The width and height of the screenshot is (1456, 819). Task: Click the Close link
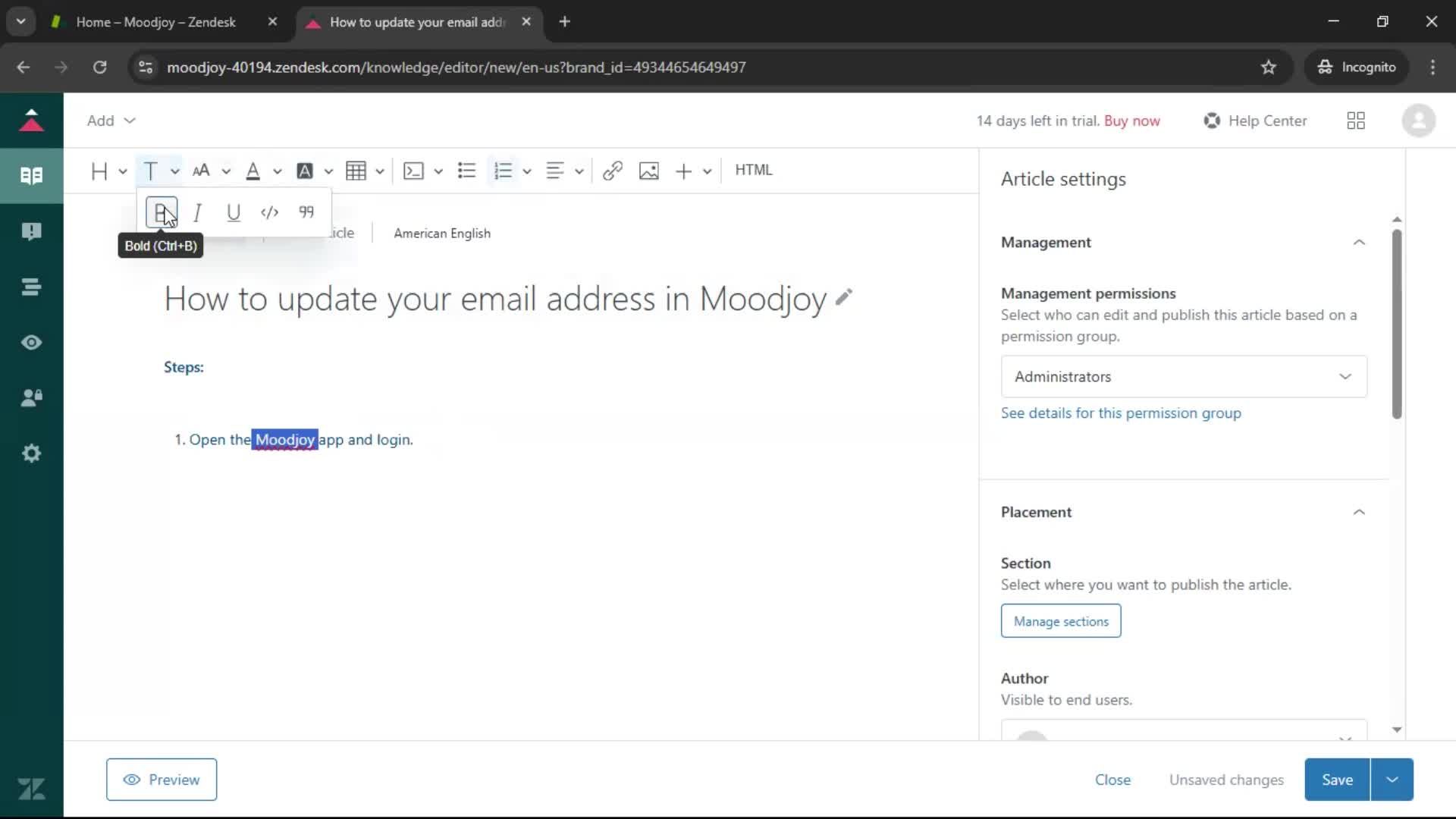coord(1112,780)
